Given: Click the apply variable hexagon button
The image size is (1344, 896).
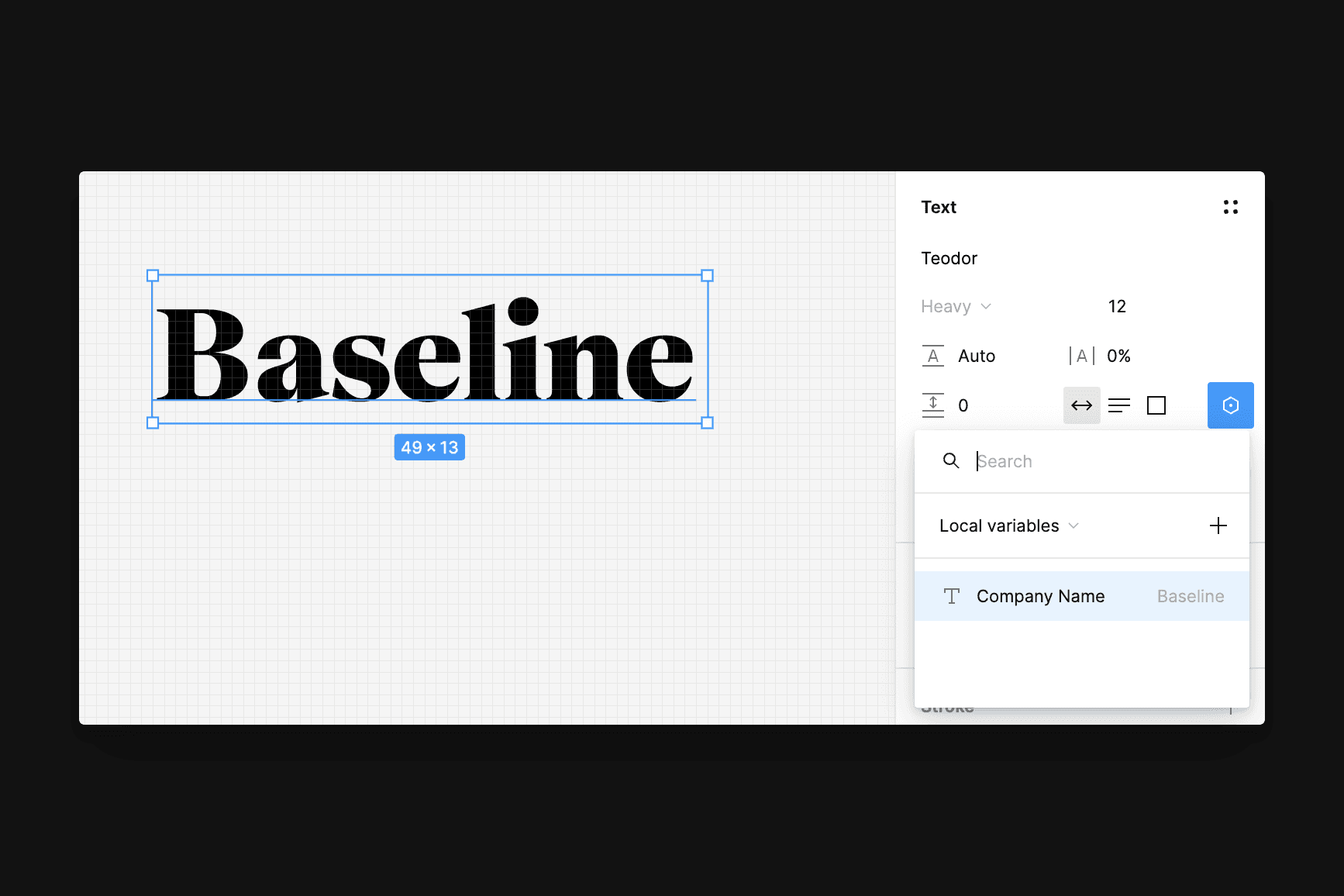Looking at the screenshot, I should tap(1231, 405).
